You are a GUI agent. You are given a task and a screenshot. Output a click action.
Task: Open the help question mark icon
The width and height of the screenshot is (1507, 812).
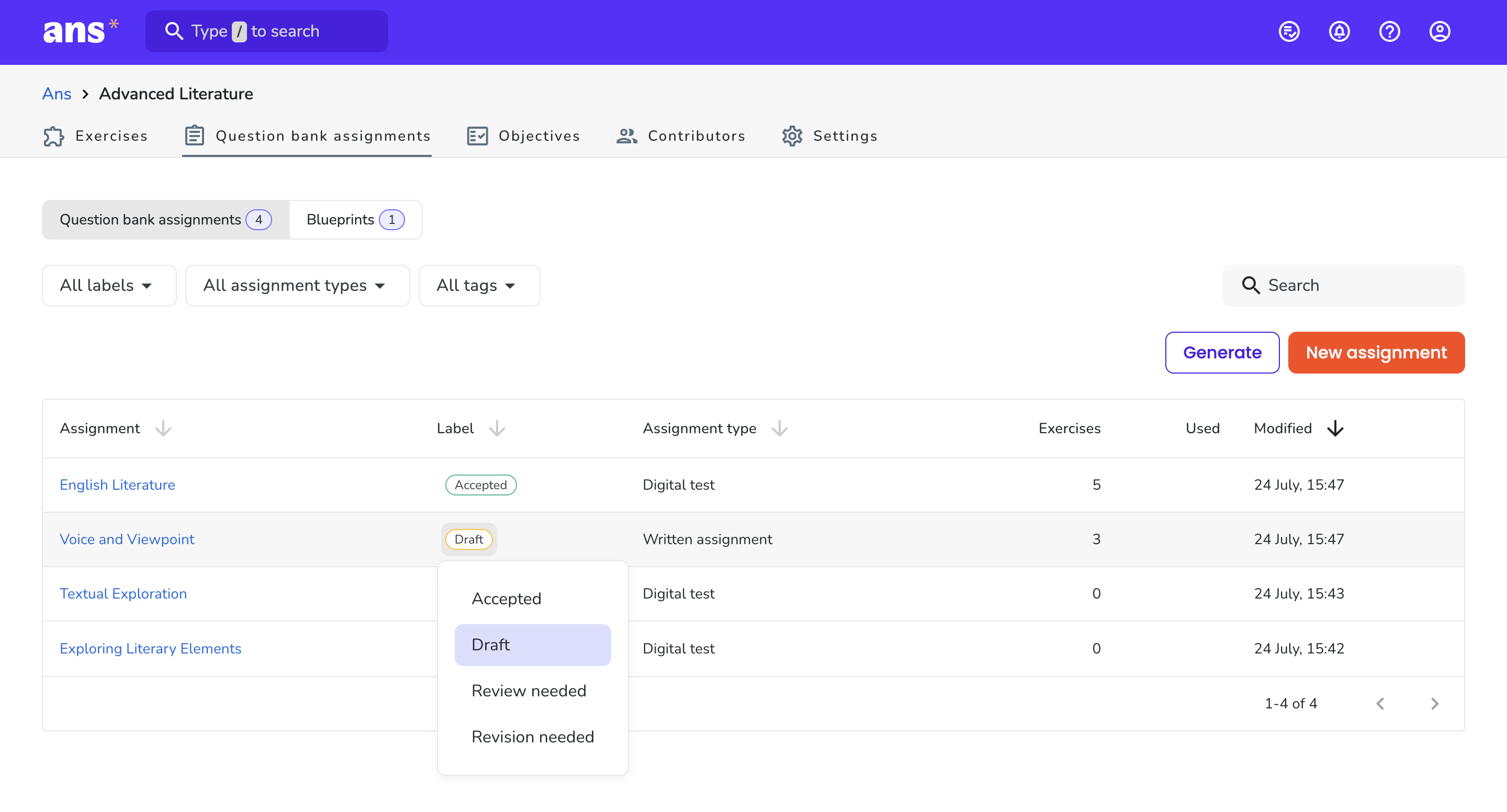(x=1389, y=31)
